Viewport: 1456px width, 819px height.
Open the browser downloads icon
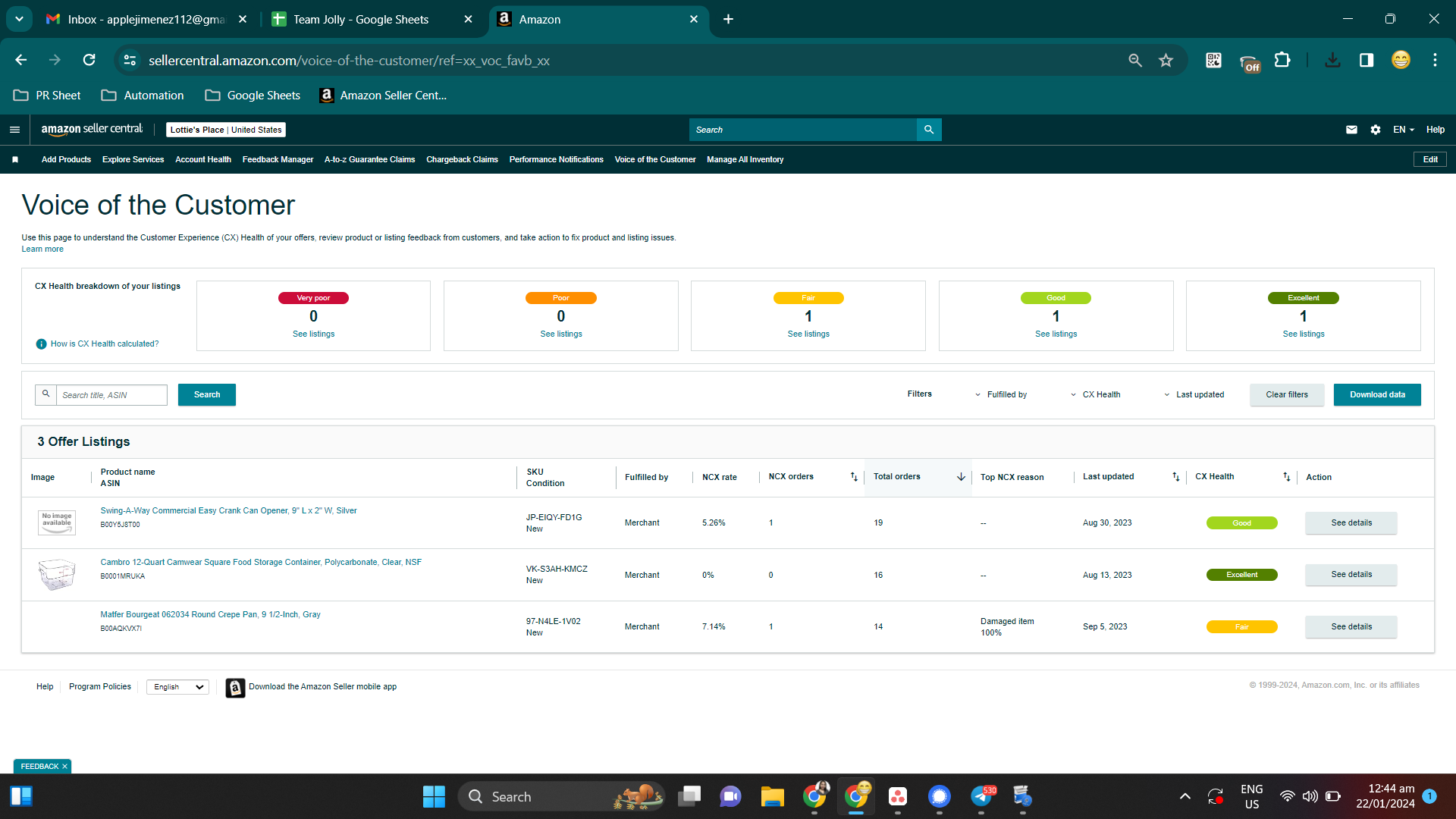[x=1332, y=60]
